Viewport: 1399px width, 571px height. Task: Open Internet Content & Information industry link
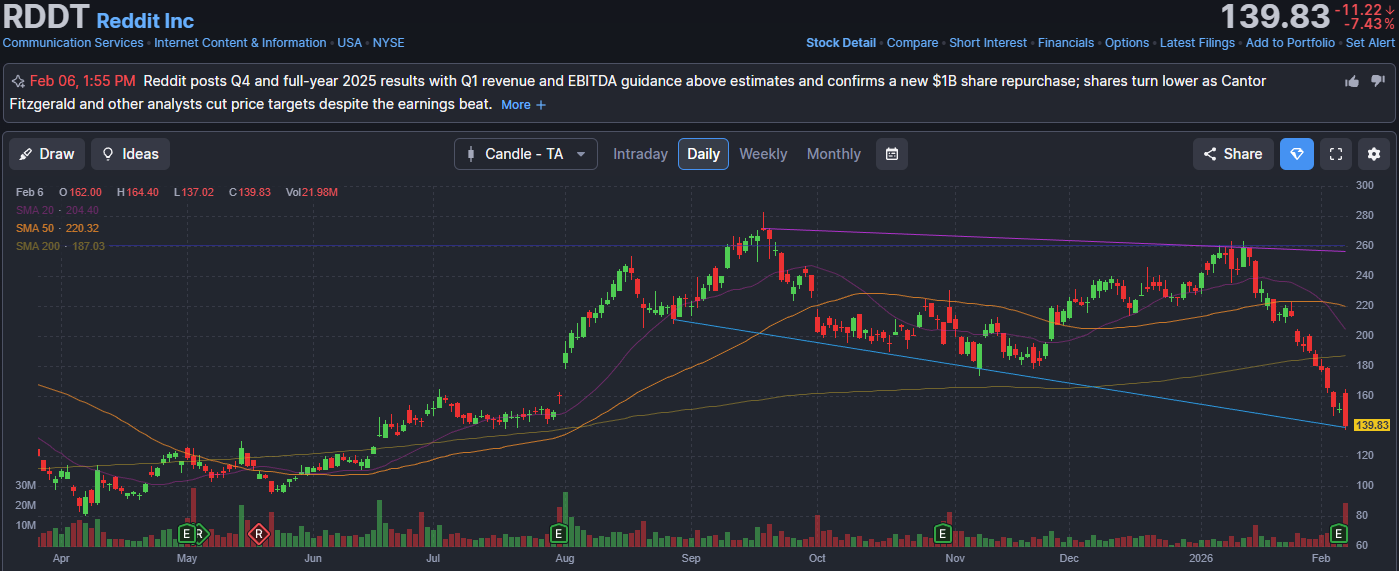[240, 43]
